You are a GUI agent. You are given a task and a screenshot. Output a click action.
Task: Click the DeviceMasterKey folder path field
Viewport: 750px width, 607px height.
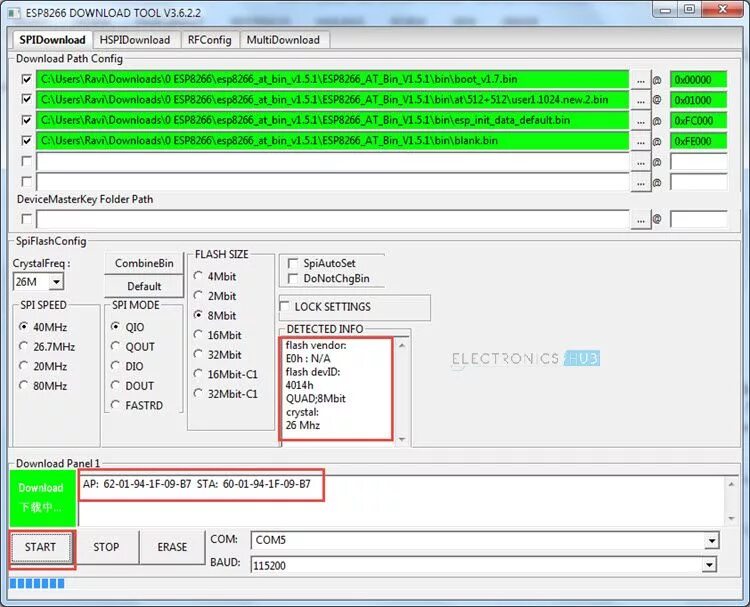333,220
